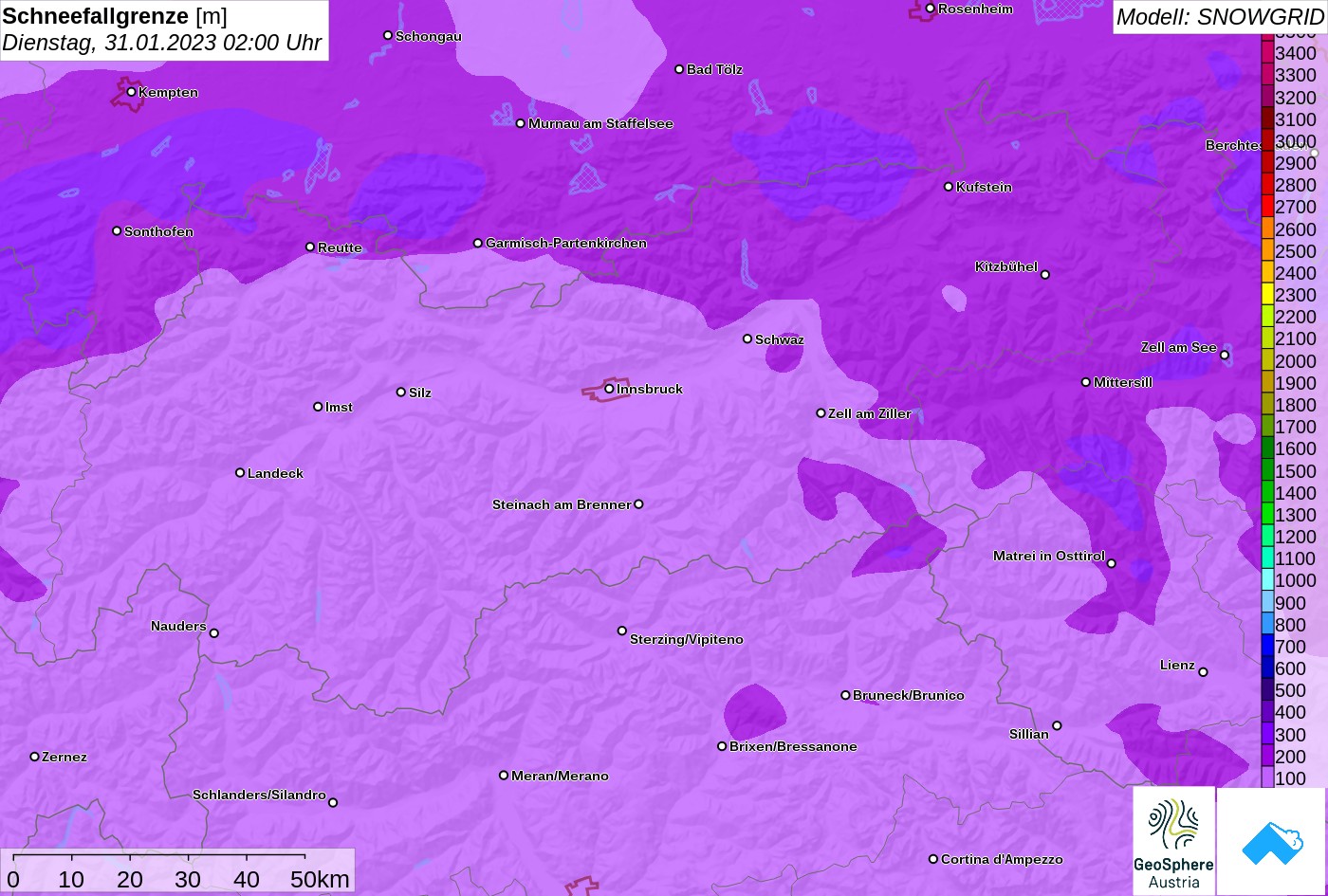1328x896 pixels.
Task: Click the Steinach am Brenner label
Action: point(562,504)
